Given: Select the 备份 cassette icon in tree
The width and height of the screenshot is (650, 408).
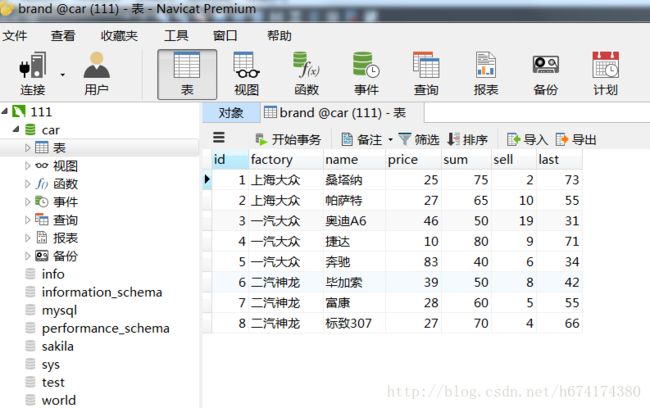Looking at the screenshot, I should [41, 255].
